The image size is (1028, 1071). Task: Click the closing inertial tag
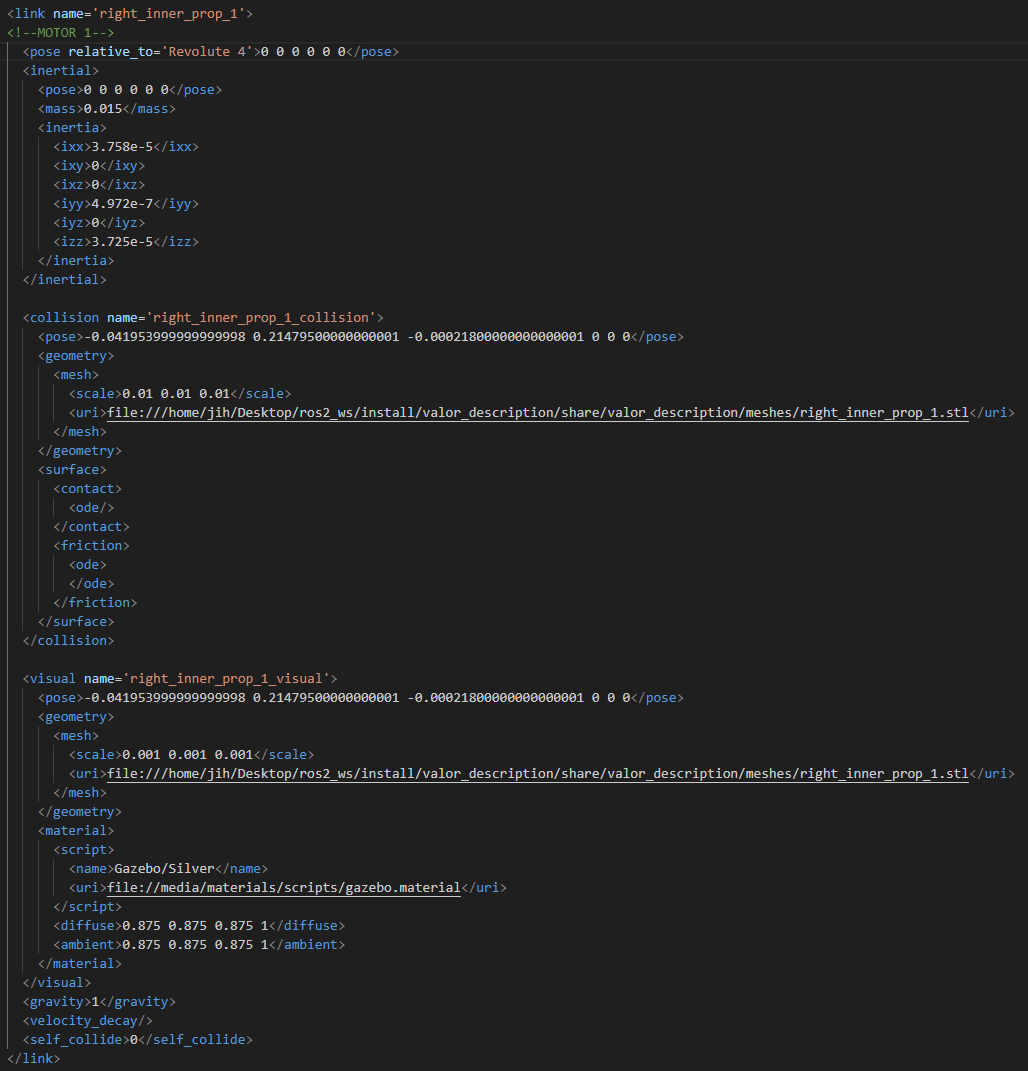64,280
